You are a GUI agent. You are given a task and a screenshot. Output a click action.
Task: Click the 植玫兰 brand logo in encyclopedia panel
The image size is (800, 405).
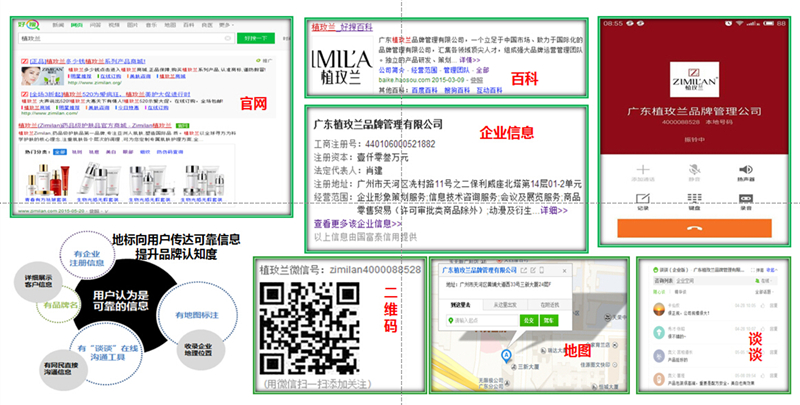click(x=341, y=66)
